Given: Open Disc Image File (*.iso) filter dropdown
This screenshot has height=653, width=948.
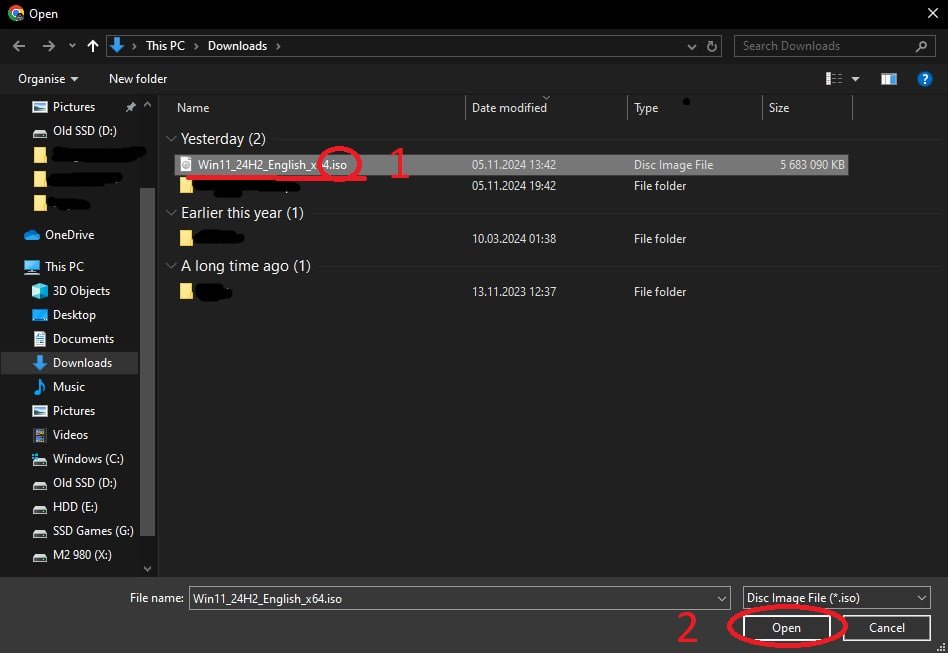Looking at the screenshot, I should [x=836, y=598].
